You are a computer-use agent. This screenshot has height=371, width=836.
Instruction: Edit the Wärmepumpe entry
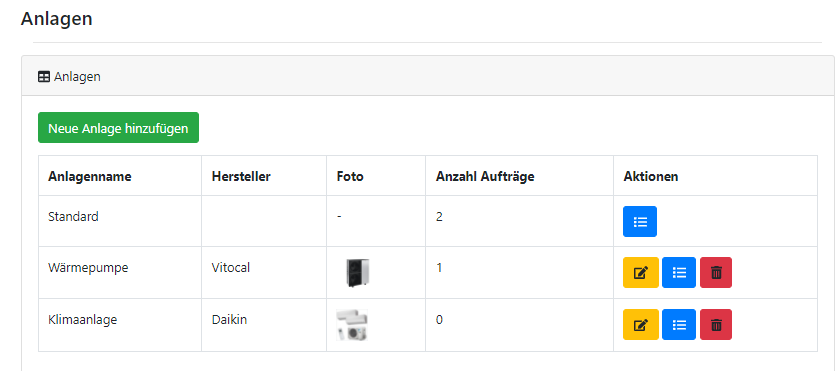coord(641,272)
